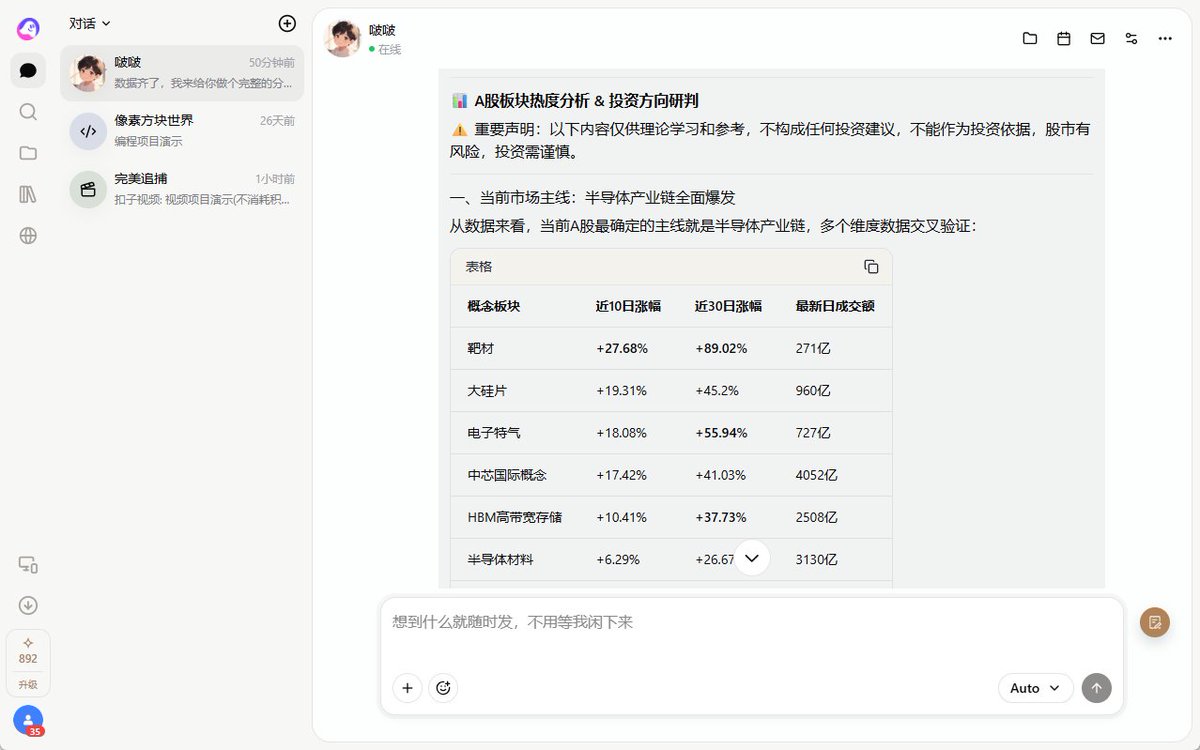Click the 表格 label on the table card
The image size is (1200, 750).
(x=479, y=267)
